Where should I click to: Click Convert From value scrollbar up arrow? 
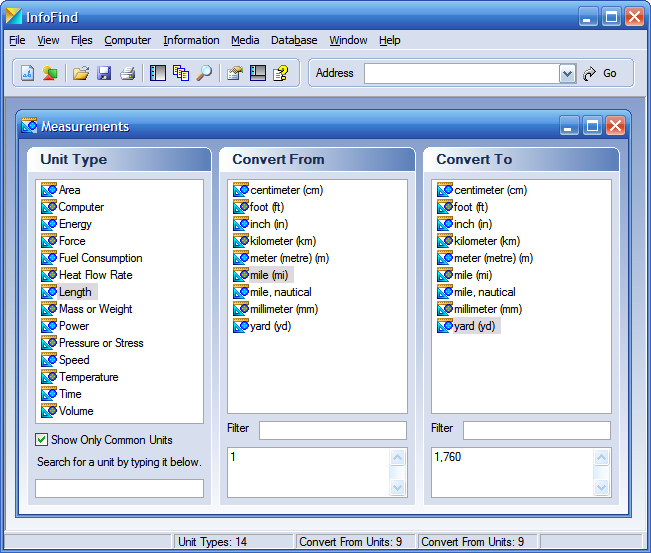[397, 458]
